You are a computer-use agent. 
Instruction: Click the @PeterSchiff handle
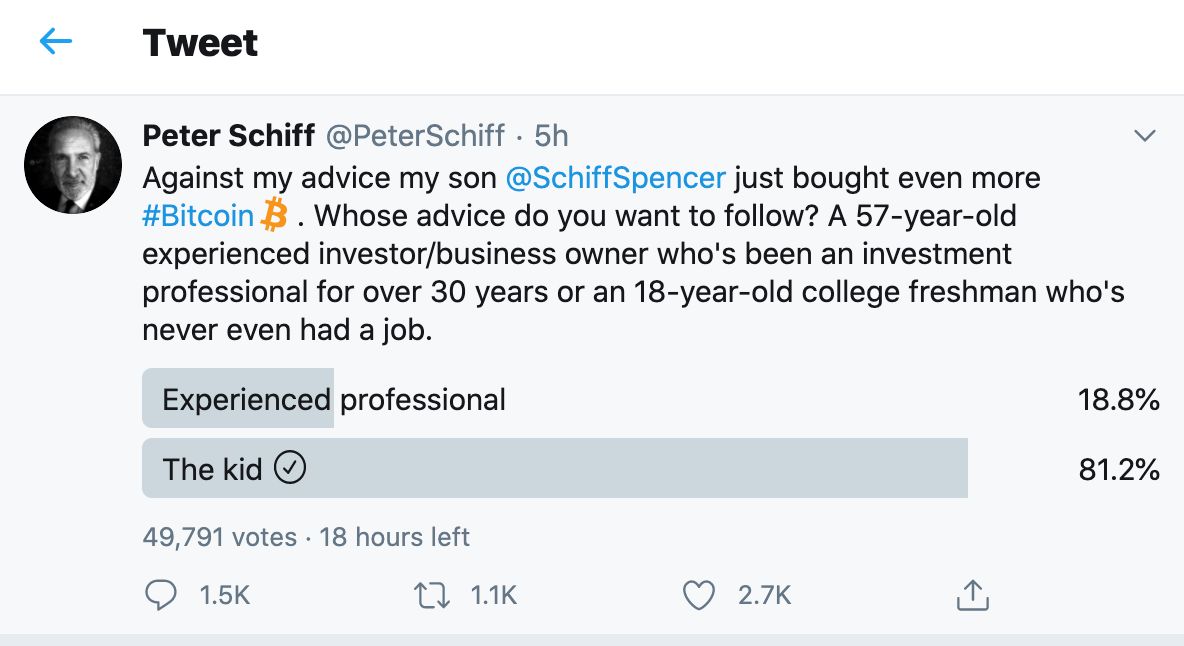coord(414,135)
